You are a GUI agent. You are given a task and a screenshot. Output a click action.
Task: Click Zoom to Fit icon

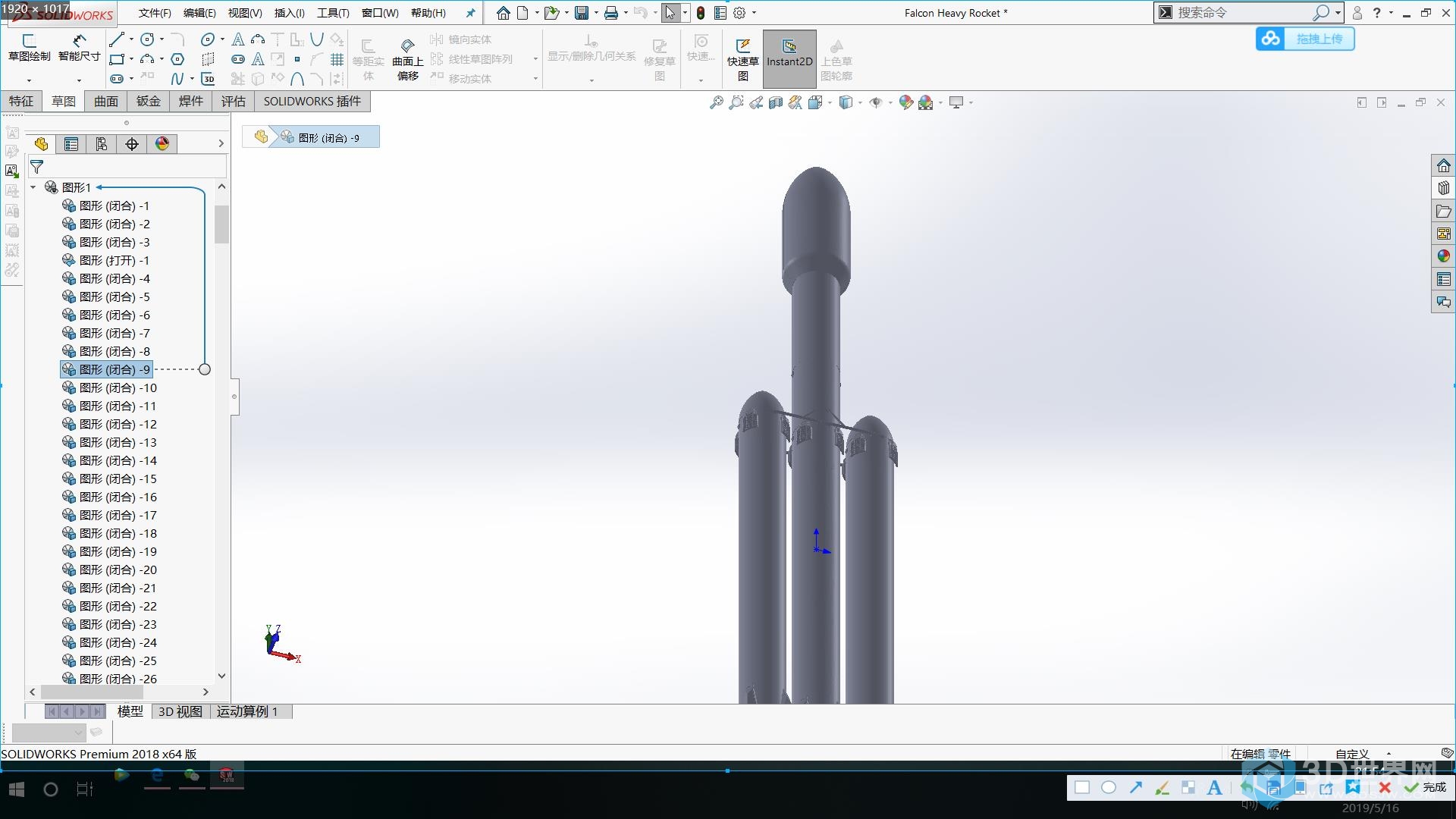716,102
